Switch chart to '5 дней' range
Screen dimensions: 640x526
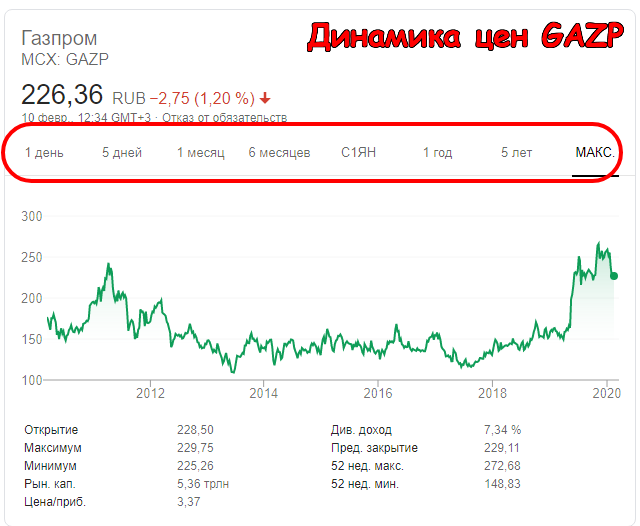click(122, 153)
